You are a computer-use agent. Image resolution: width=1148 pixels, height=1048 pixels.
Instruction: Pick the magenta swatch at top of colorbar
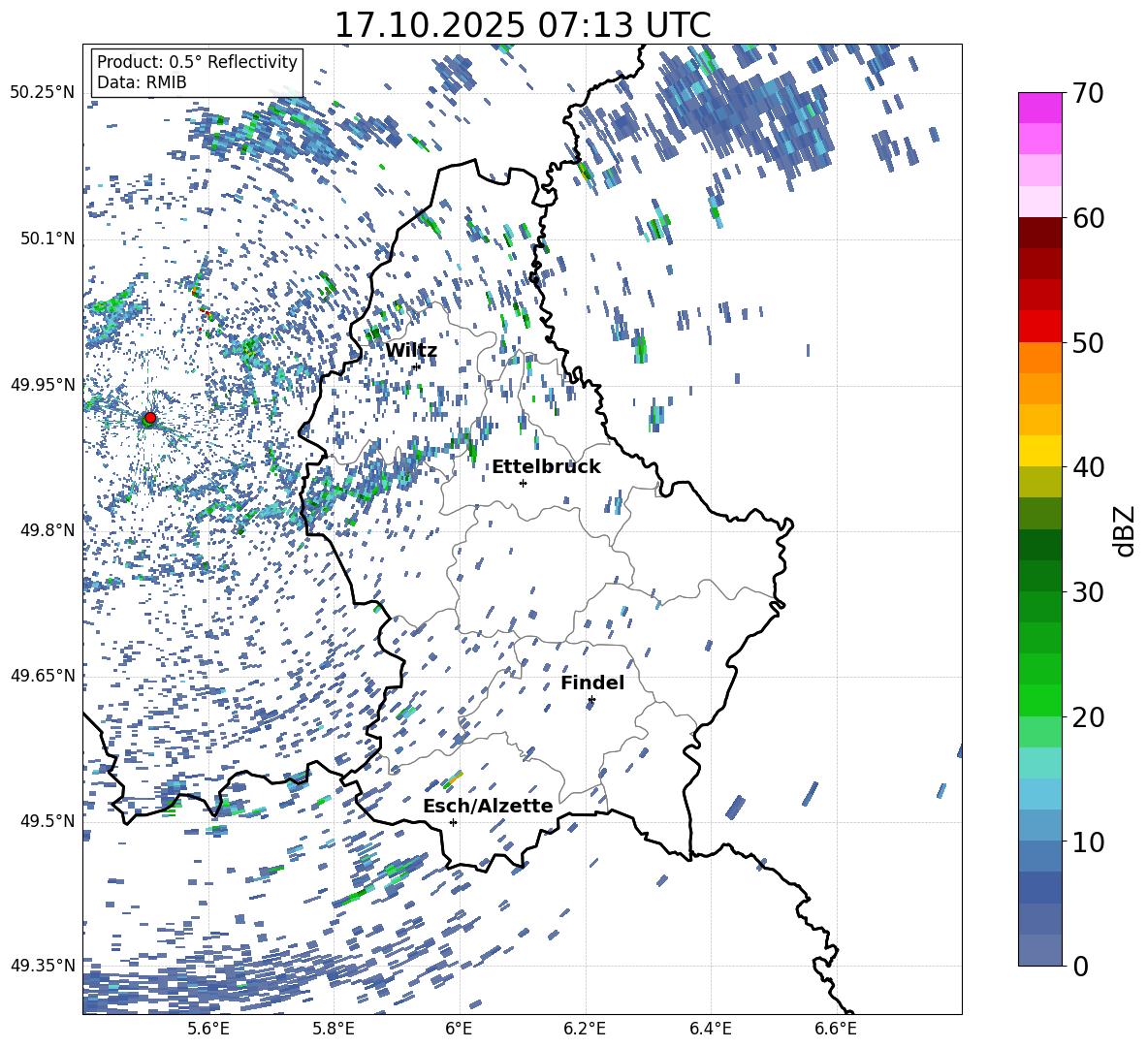[1039, 108]
